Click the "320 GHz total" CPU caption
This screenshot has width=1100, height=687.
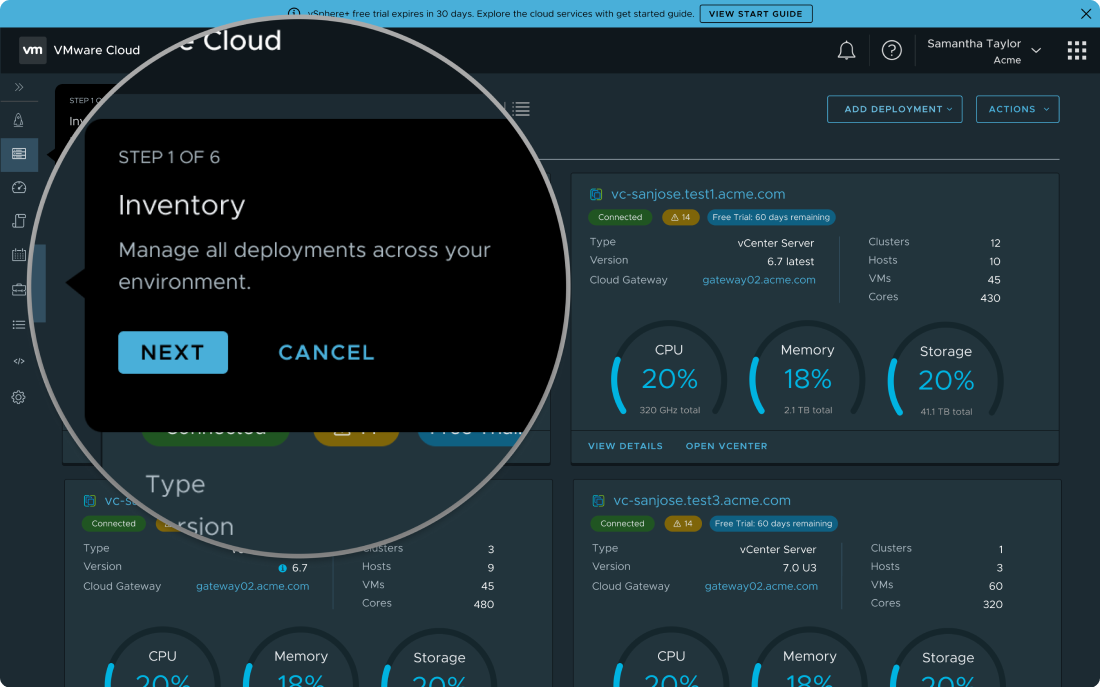click(670, 411)
